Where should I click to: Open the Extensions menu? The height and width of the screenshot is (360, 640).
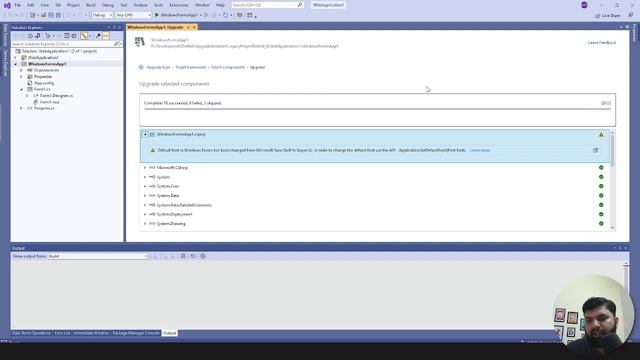coord(179,5)
